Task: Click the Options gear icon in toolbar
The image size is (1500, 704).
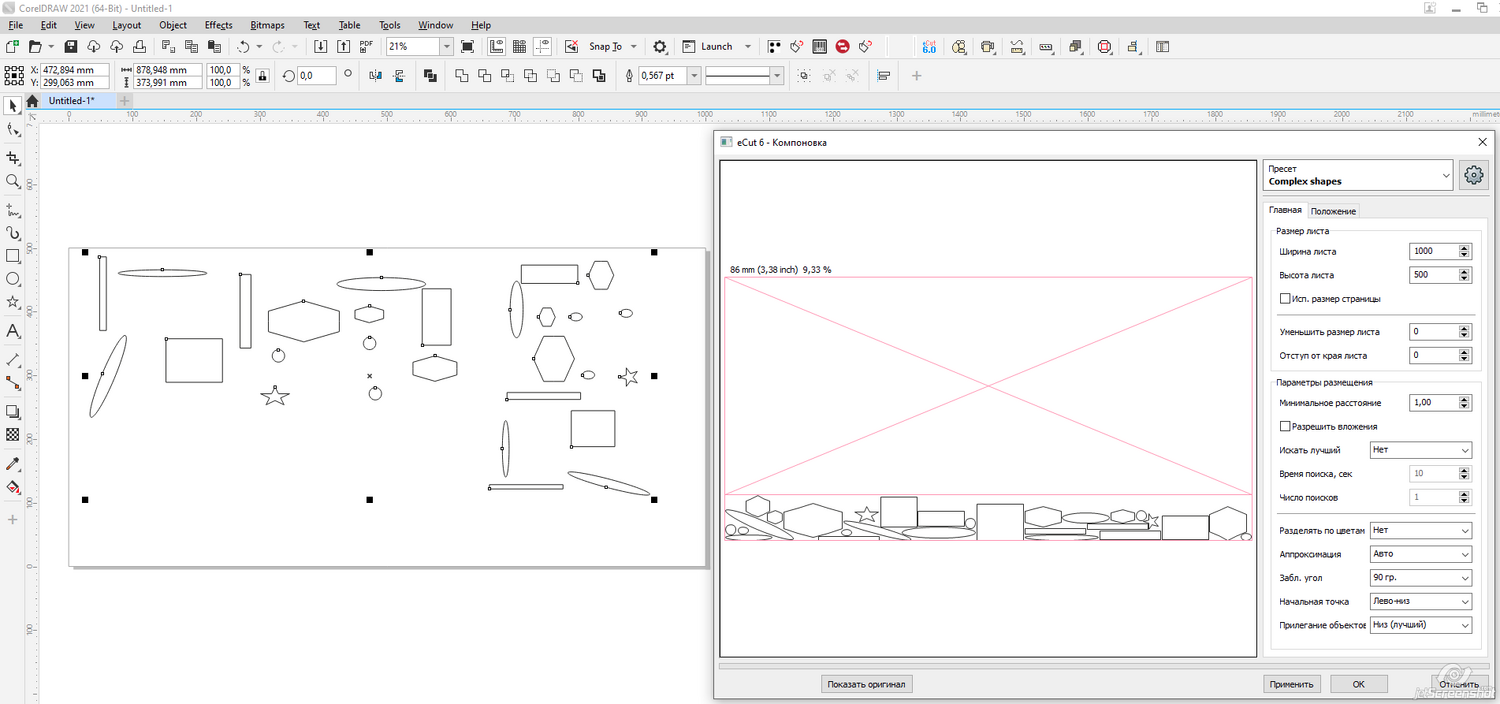Action: coord(660,46)
